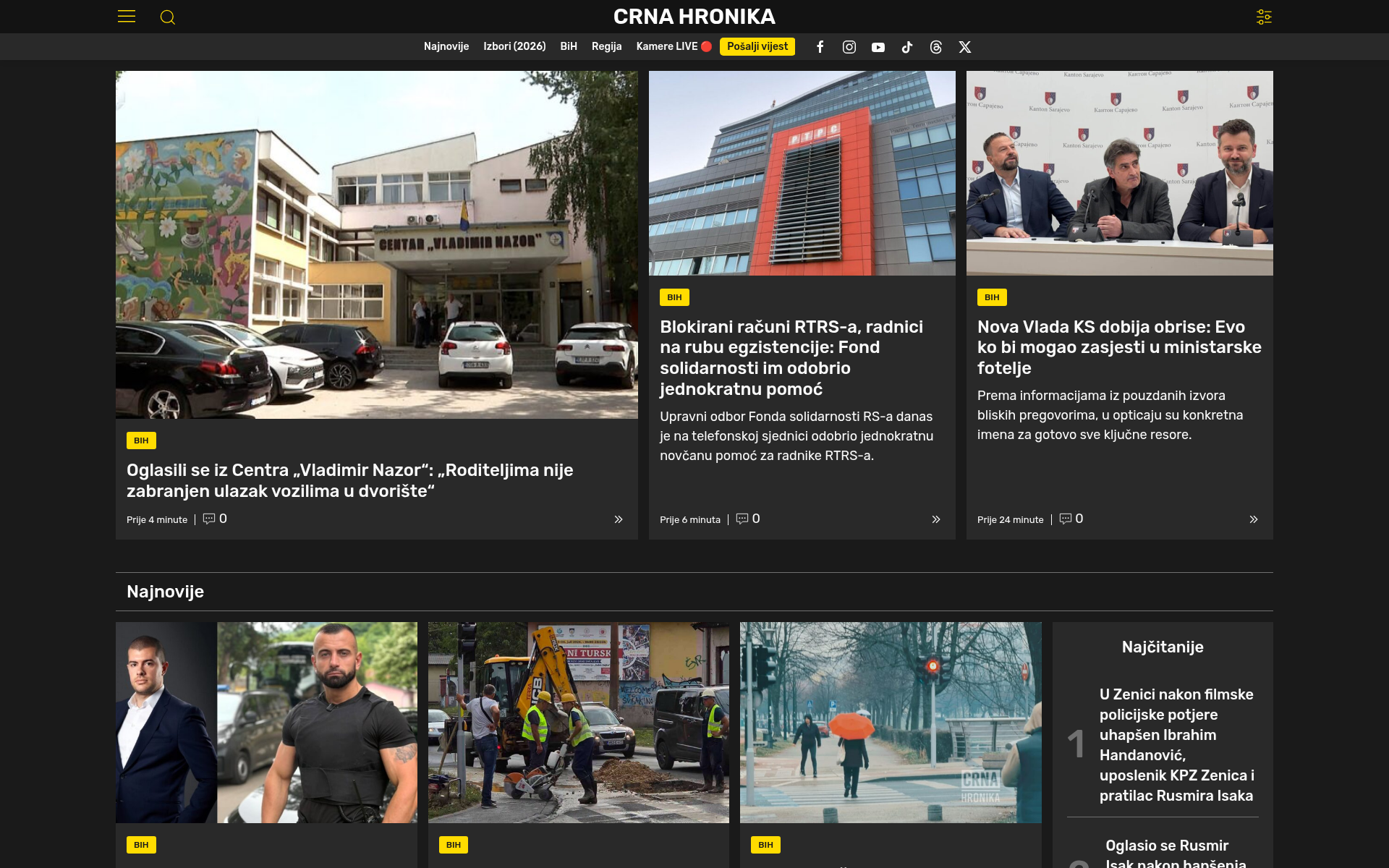Open RTRS building photo
This screenshot has width=1389, height=868.
coord(802,173)
